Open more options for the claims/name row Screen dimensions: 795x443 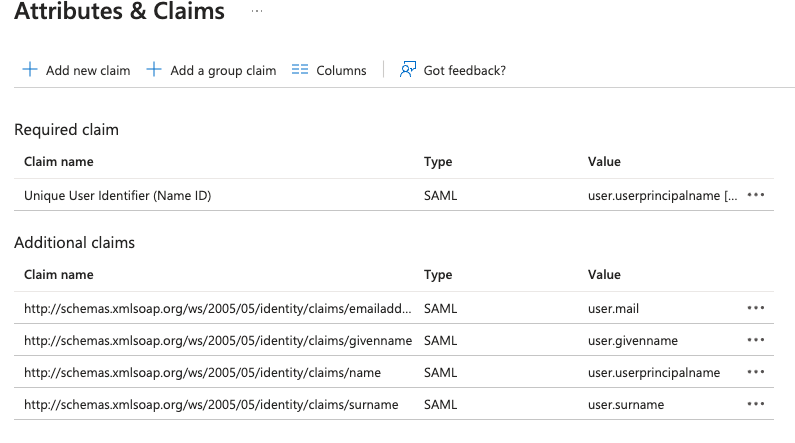[x=755, y=372]
